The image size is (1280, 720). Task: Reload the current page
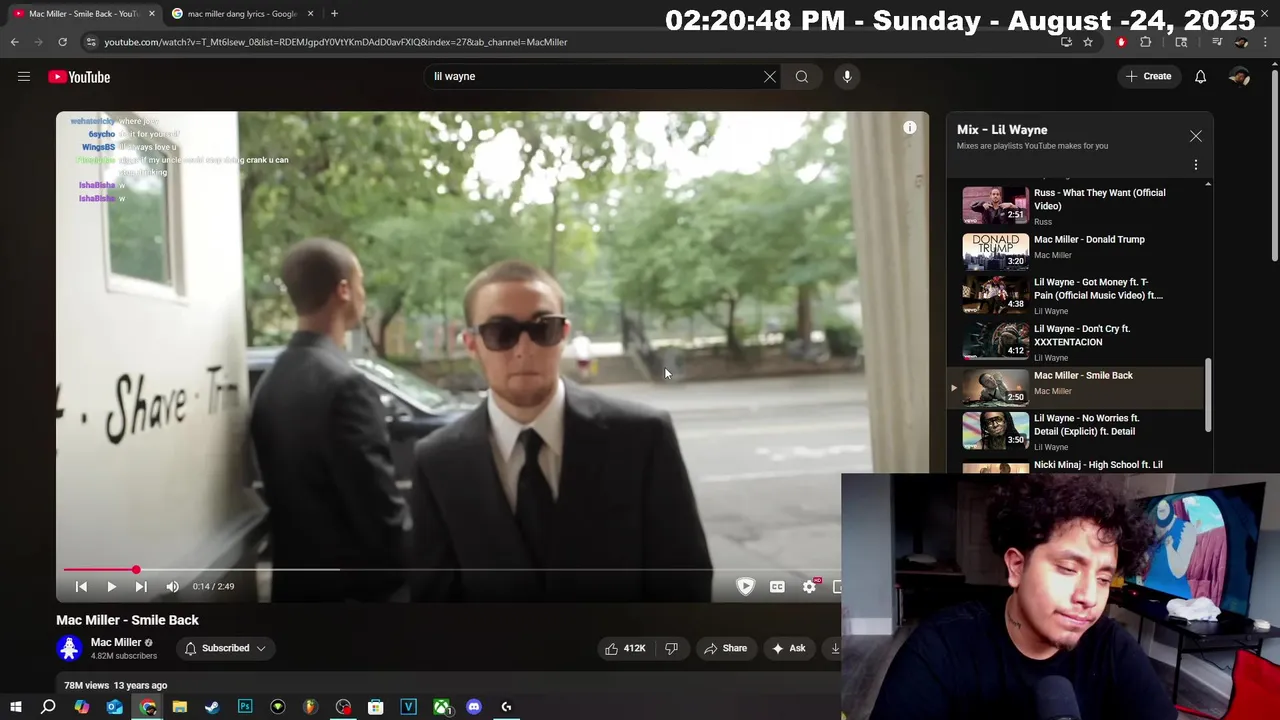pyautogui.click(x=62, y=42)
